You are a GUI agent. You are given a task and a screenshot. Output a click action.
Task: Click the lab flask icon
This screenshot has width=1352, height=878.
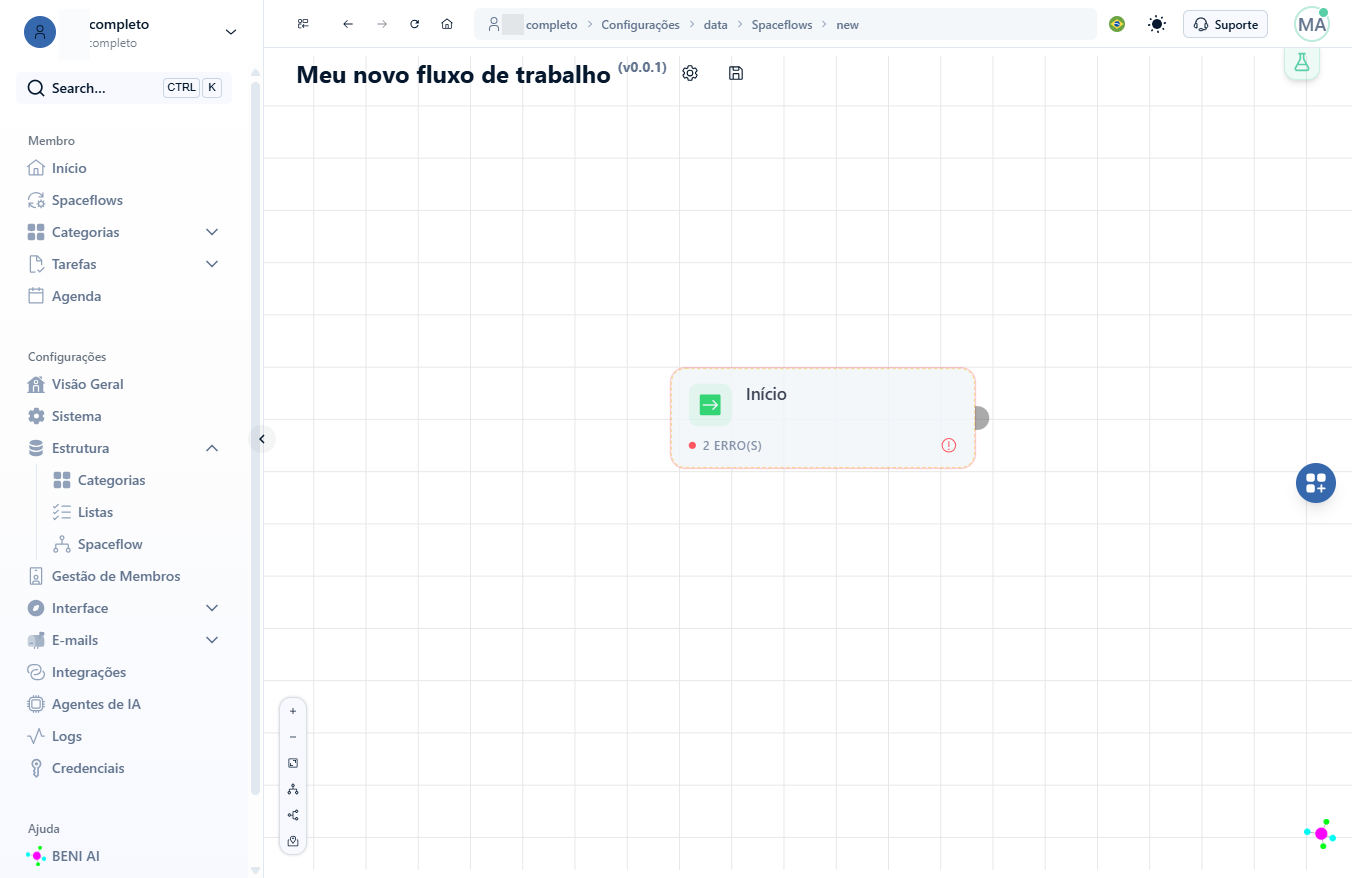pyautogui.click(x=1302, y=62)
